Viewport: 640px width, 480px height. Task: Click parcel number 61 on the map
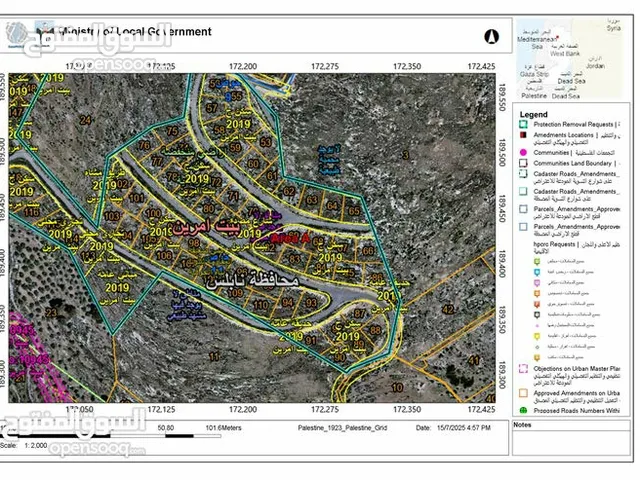point(272,176)
